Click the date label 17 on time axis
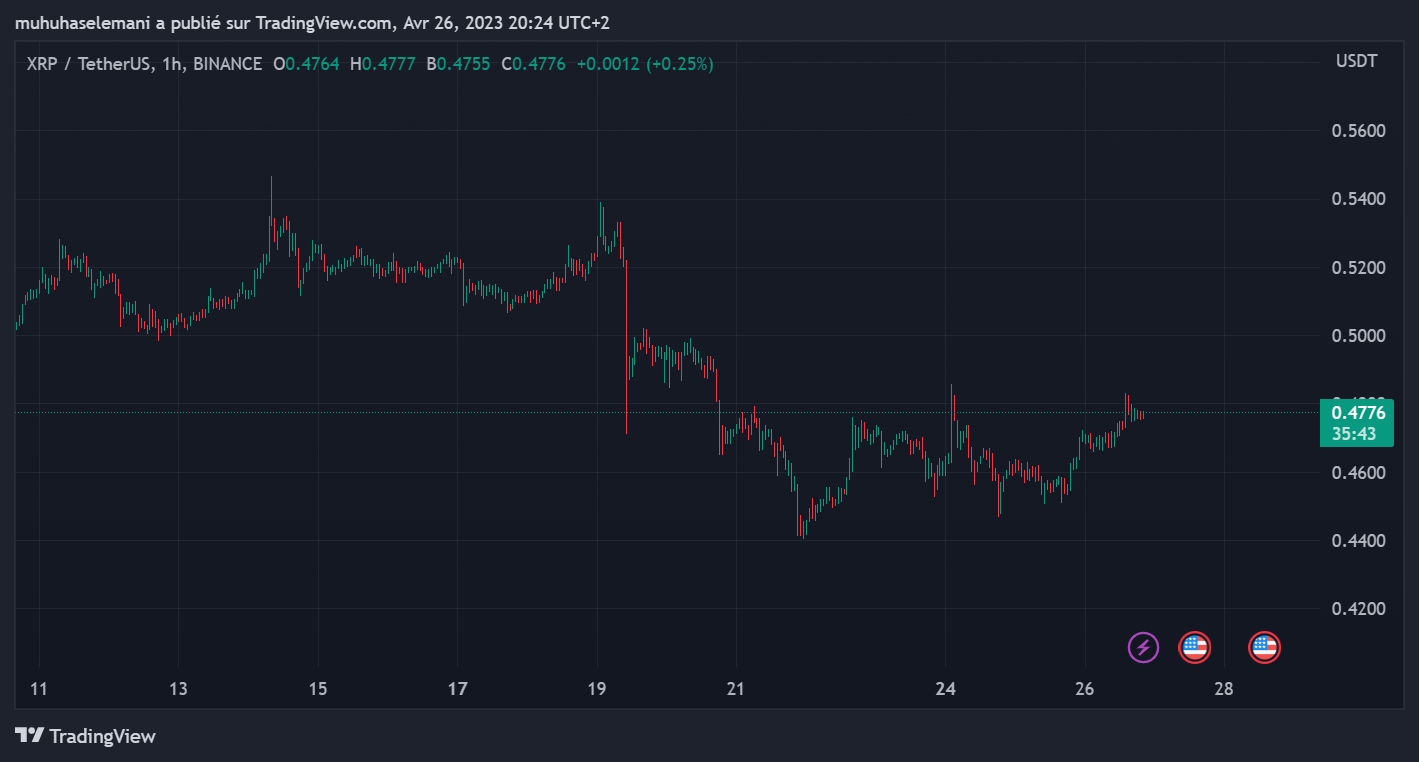The image size is (1419, 762). (x=457, y=689)
